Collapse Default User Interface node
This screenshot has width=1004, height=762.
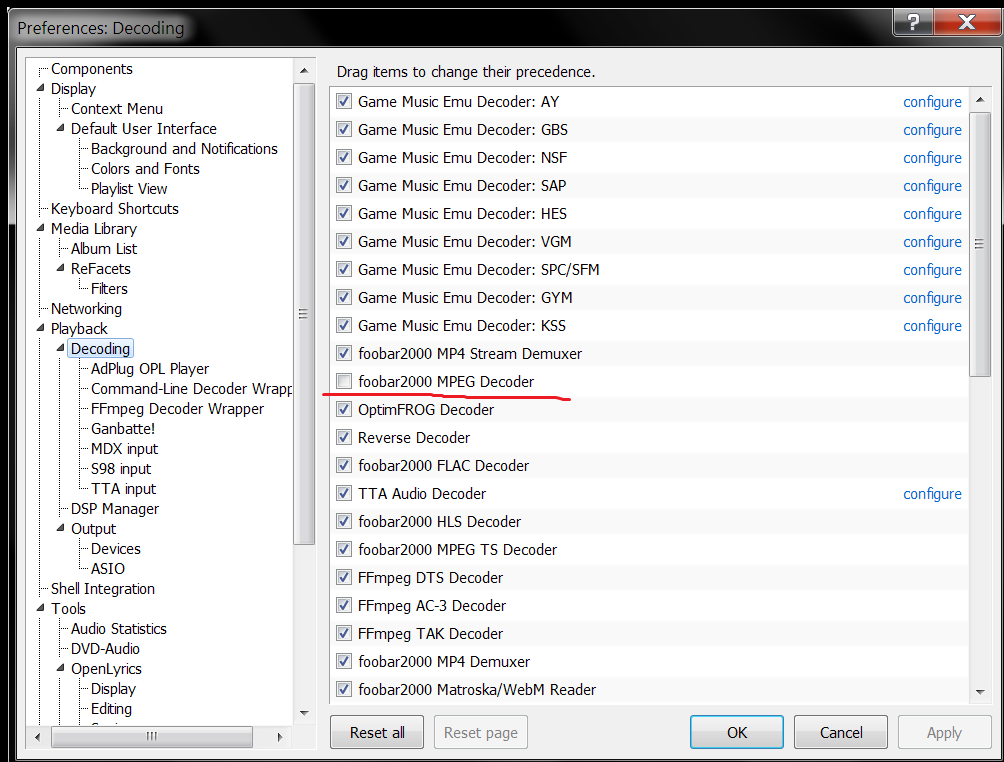tap(61, 127)
